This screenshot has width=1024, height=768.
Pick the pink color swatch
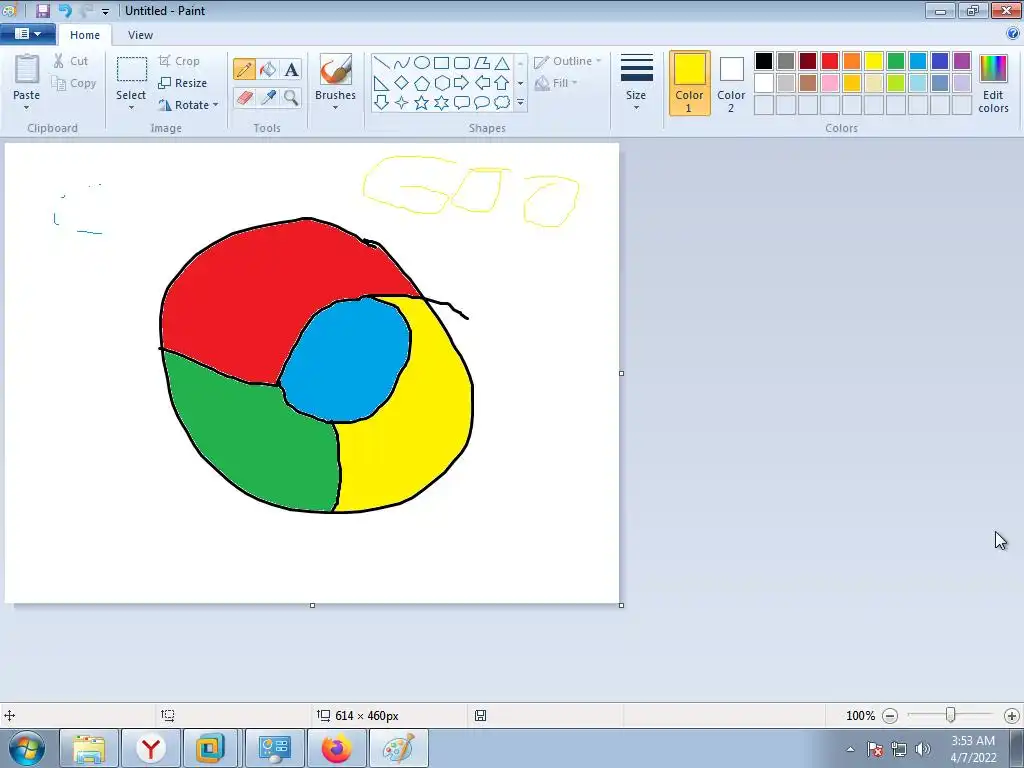(x=830, y=83)
